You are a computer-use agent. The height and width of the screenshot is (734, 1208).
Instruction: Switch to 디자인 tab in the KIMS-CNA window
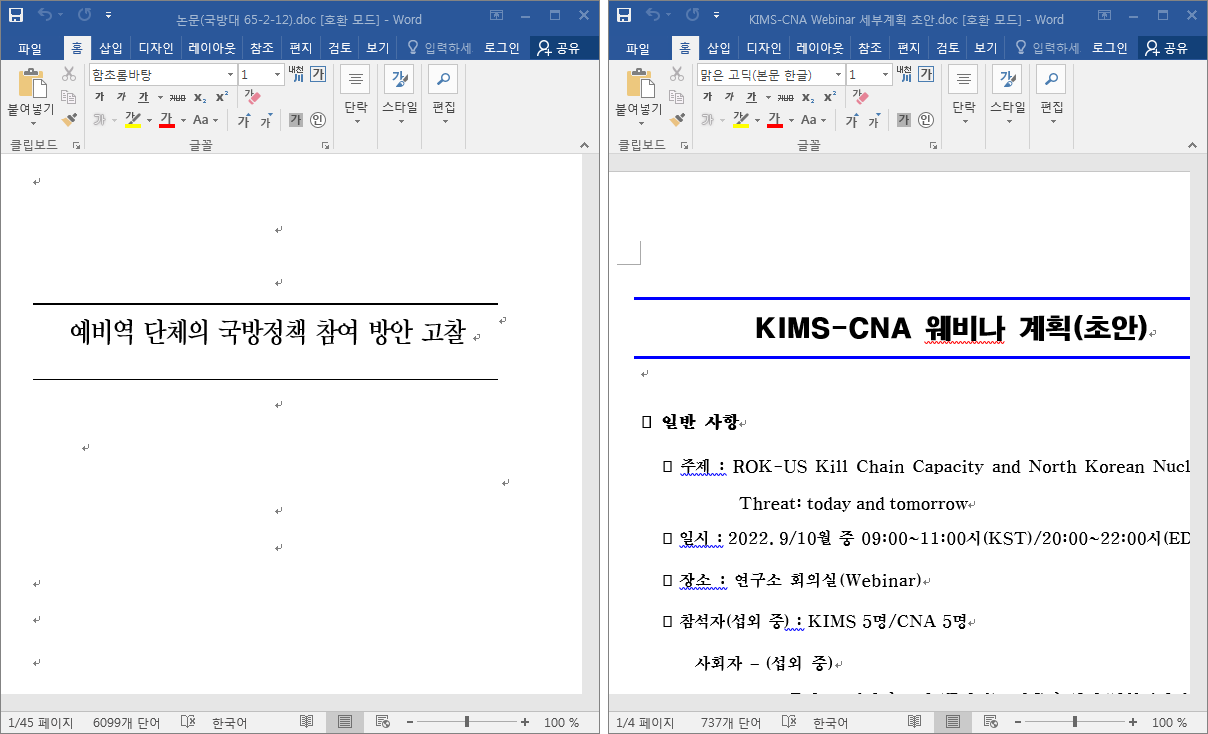coord(764,48)
